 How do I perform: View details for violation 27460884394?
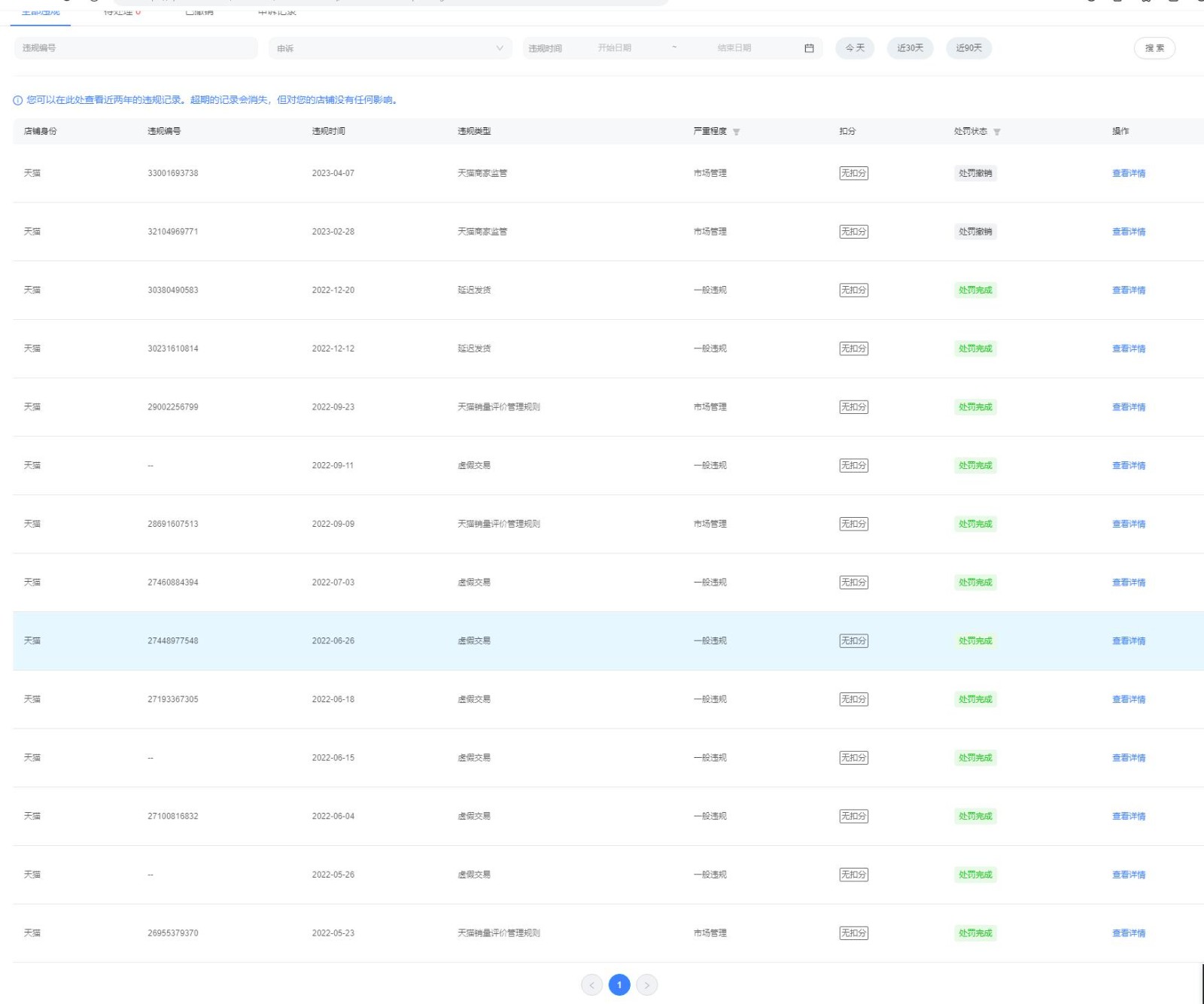pyautogui.click(x=1129, y=583)
